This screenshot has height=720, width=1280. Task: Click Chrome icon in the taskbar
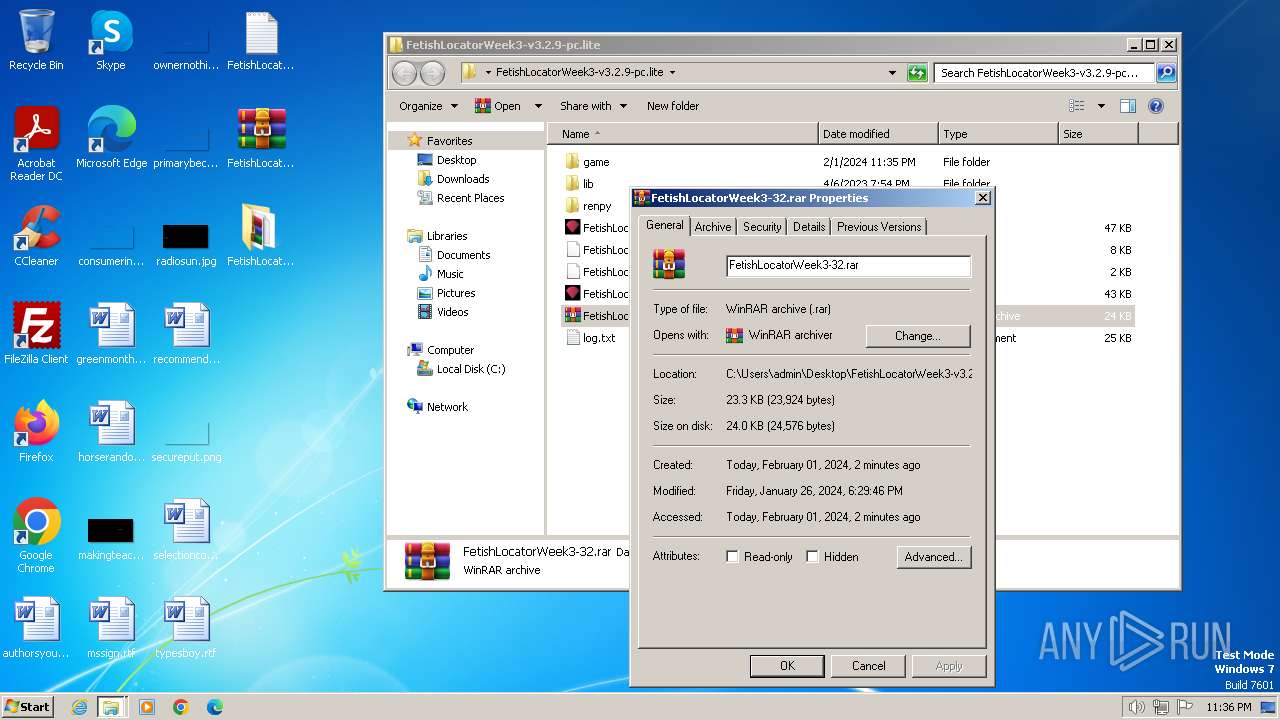point(180,707)
